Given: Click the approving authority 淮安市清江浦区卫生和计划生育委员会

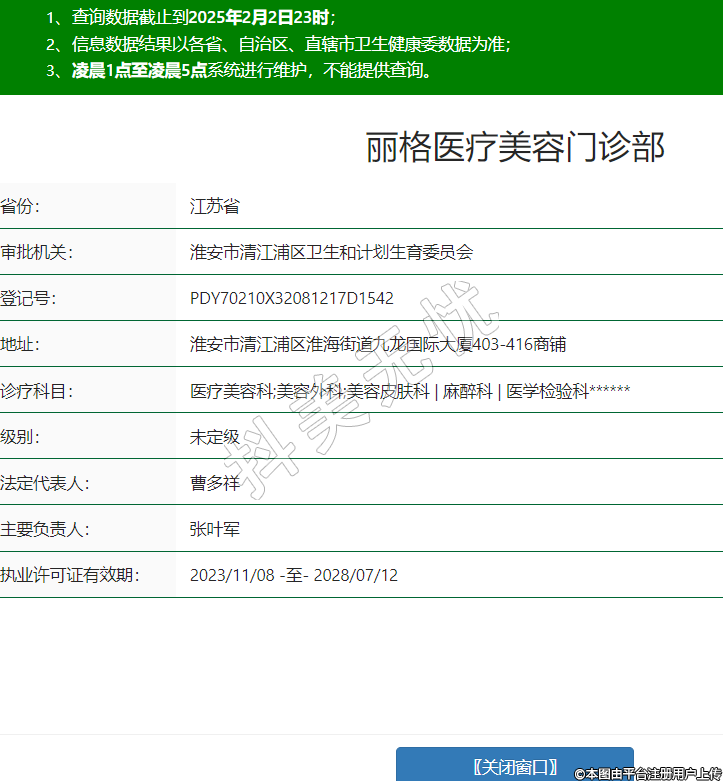Looking at the screenshot, I should click(x=331, y=253).
